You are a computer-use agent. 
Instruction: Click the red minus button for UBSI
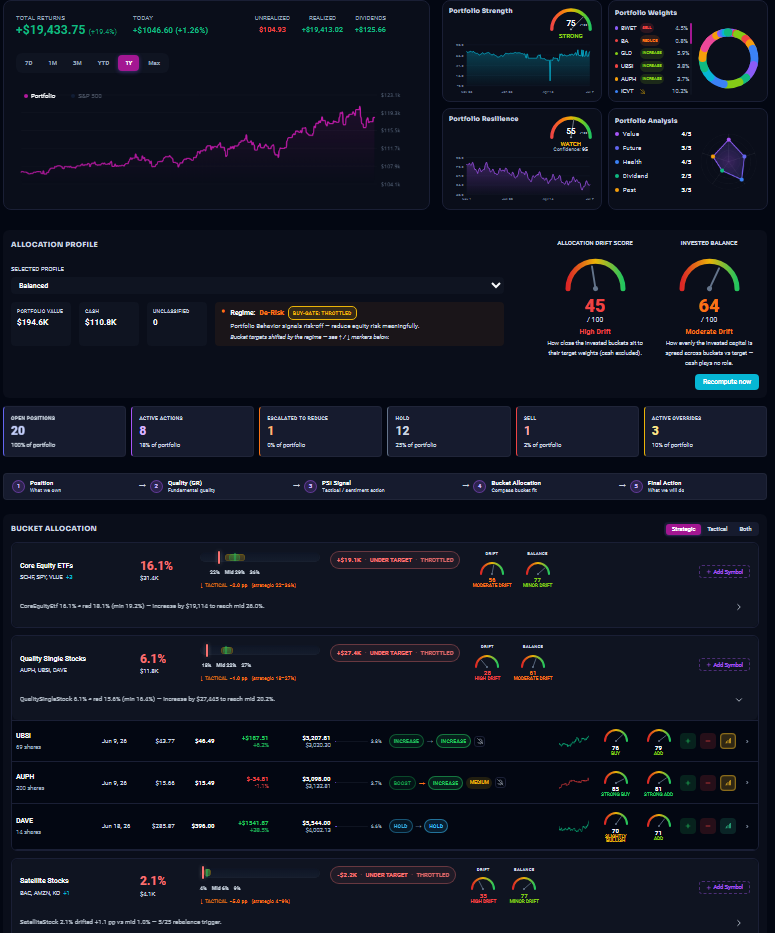(x=708, y=741)
